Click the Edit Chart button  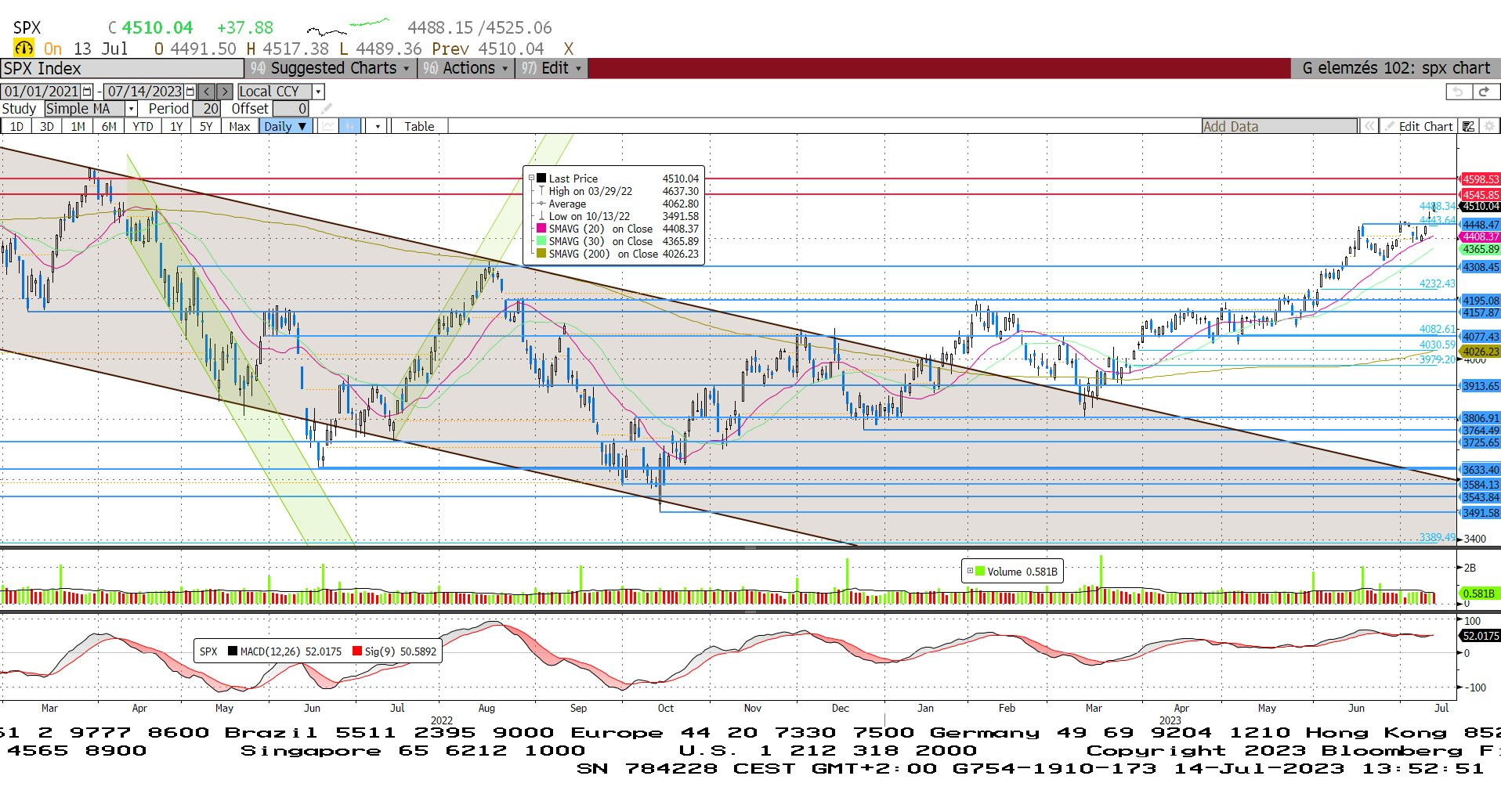tap(1419, 126)
